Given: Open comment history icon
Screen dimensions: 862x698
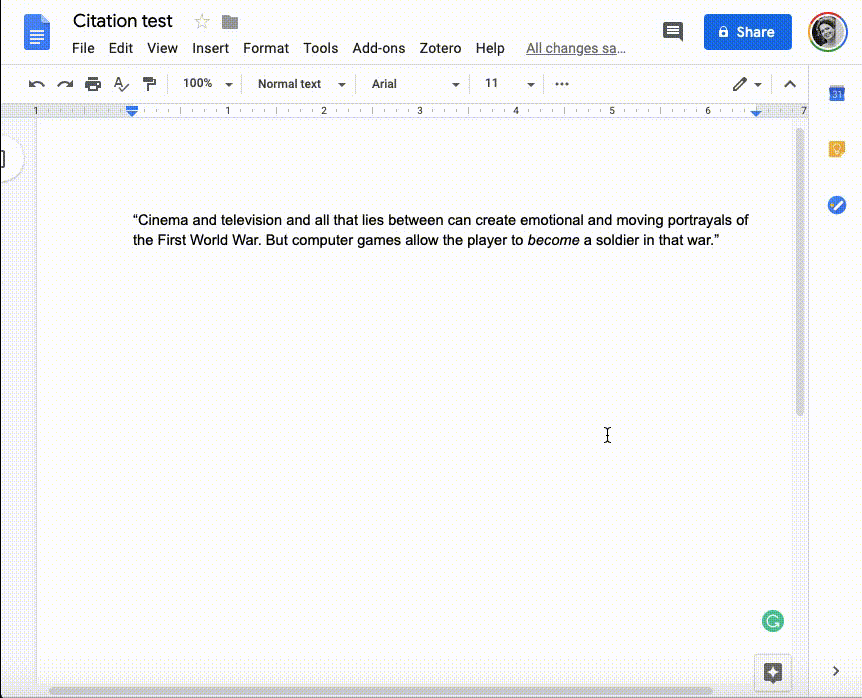Looking at the screenshot, I should point(673,31).
